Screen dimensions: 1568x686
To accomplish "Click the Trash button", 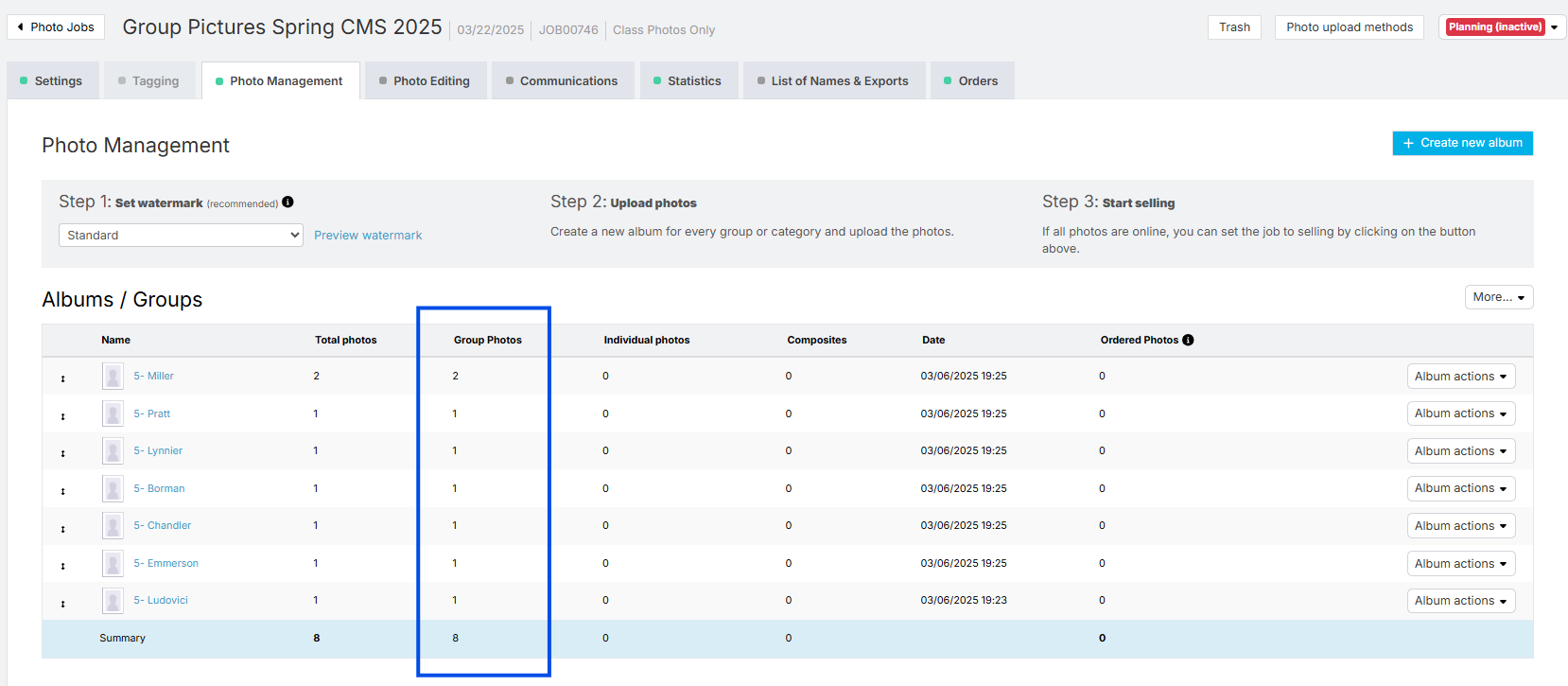I will 1234,27.
